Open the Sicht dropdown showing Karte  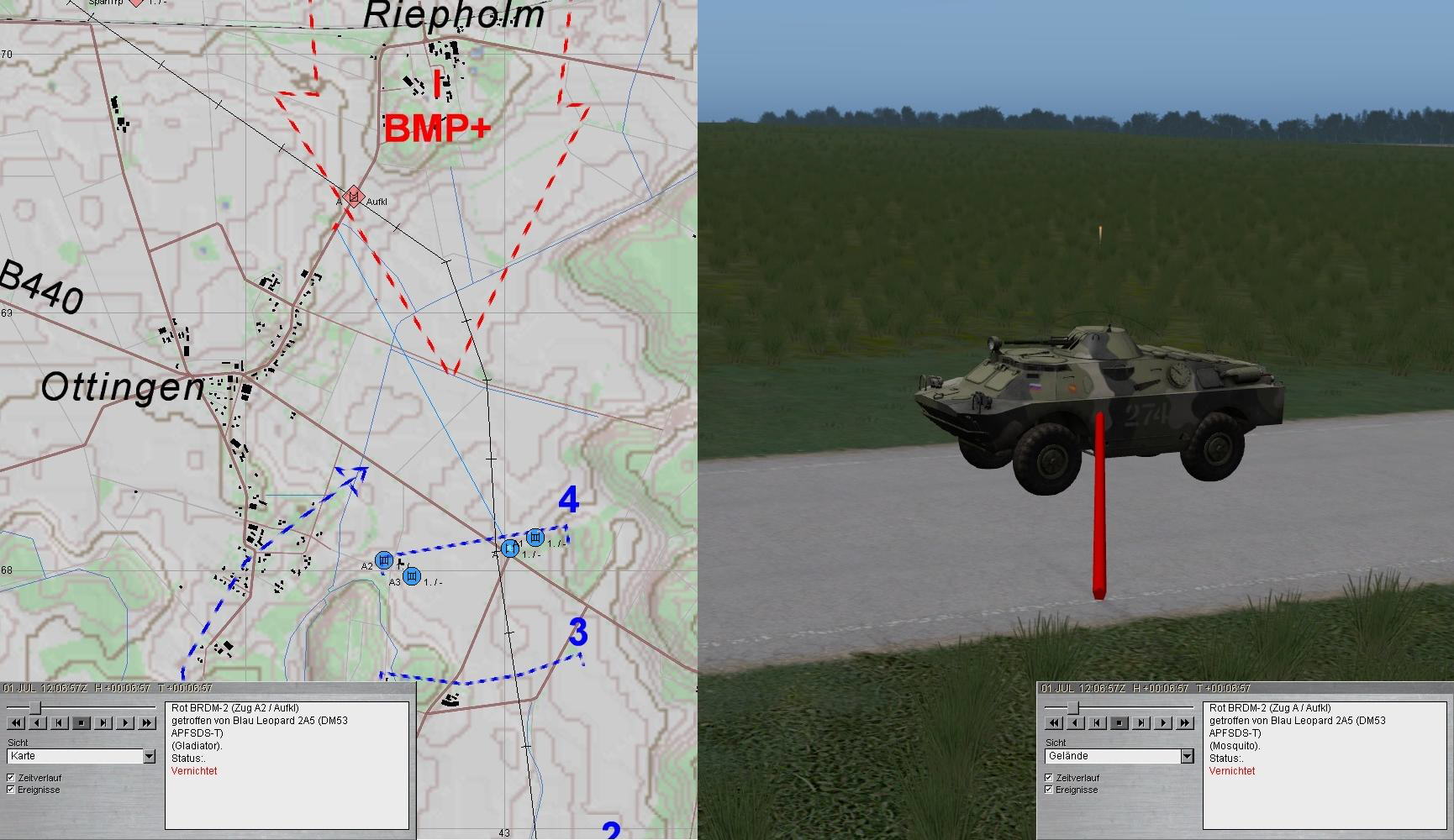tap(149, 757)
